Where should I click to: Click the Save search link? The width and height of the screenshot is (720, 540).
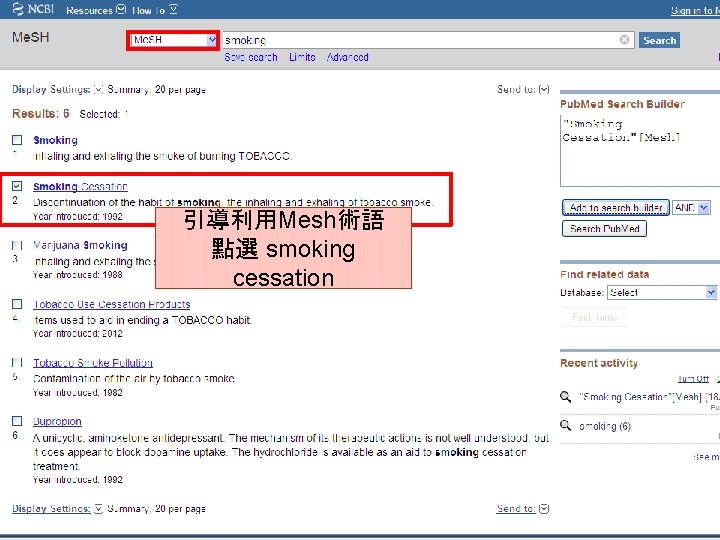251,57
